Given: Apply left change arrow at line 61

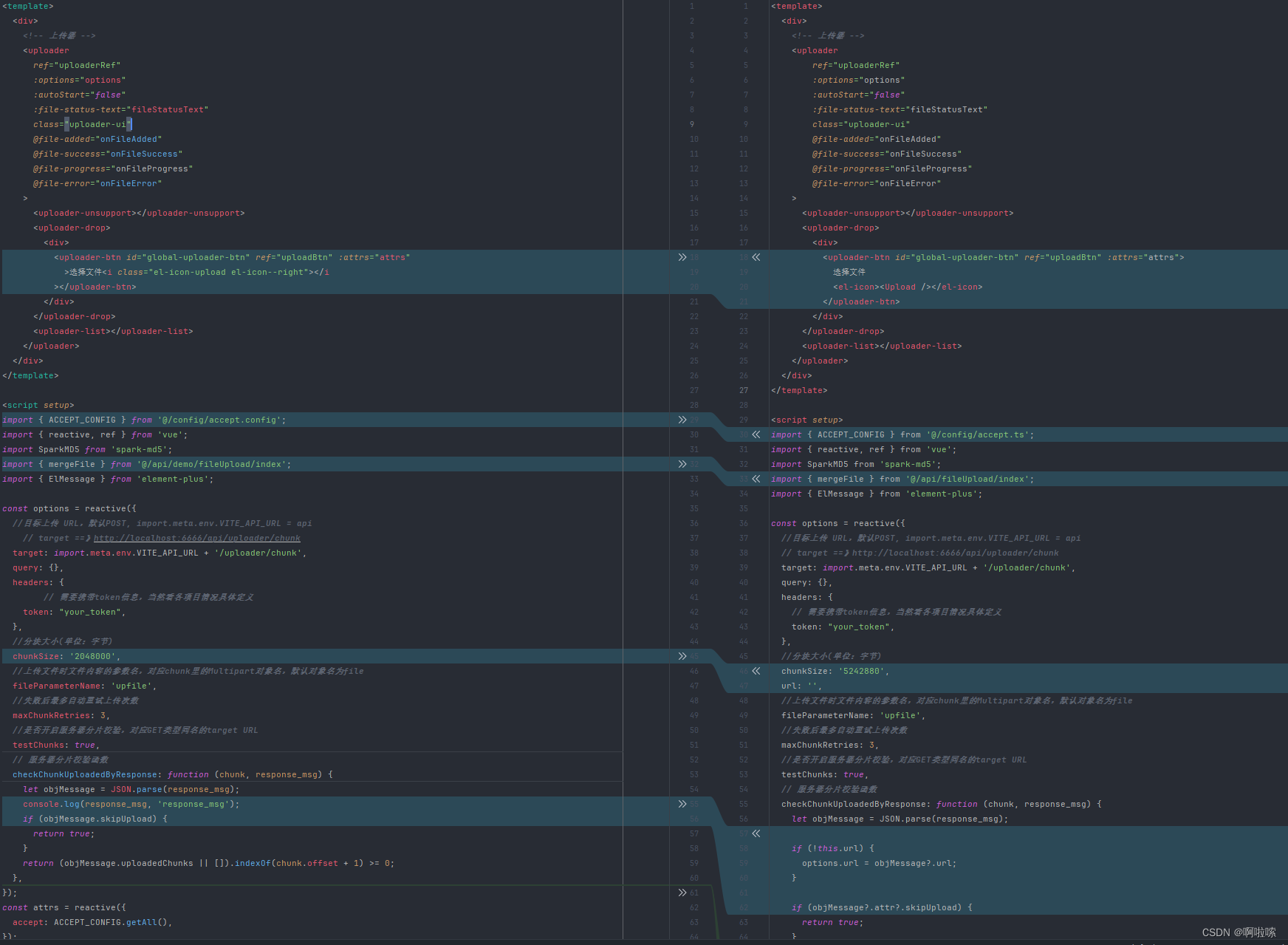Looking at the screenshot, I should pyautogui.click(x=682, y=893).
